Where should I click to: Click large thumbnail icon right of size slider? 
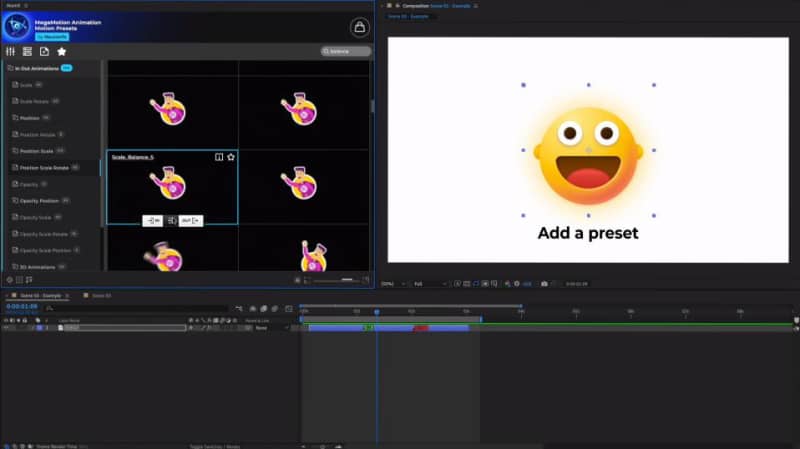click(365, 280)
